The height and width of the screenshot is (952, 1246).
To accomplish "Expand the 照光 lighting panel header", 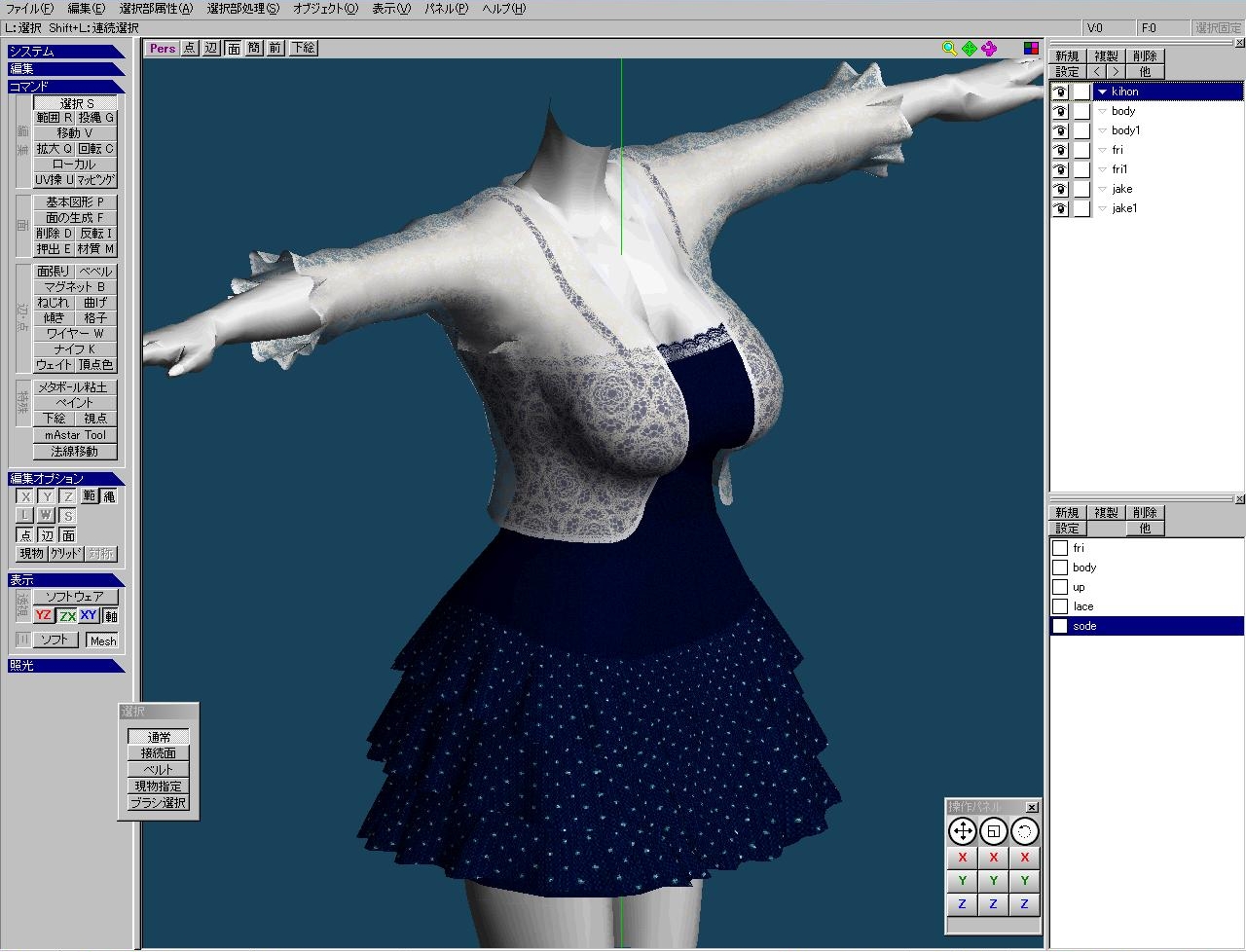I will [65, 666].
